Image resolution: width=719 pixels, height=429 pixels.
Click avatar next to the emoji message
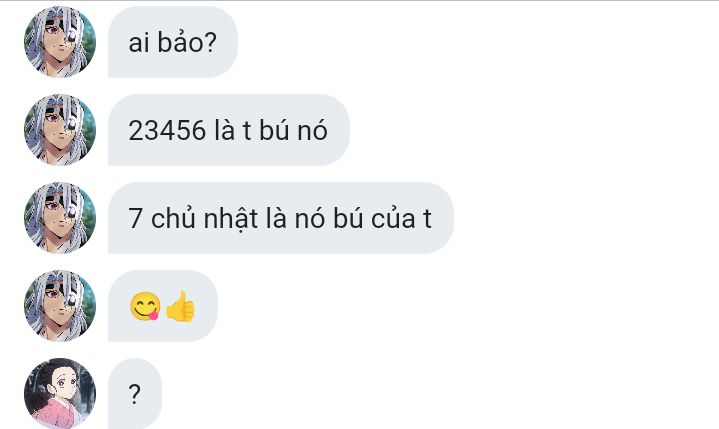tap(60, 306)
